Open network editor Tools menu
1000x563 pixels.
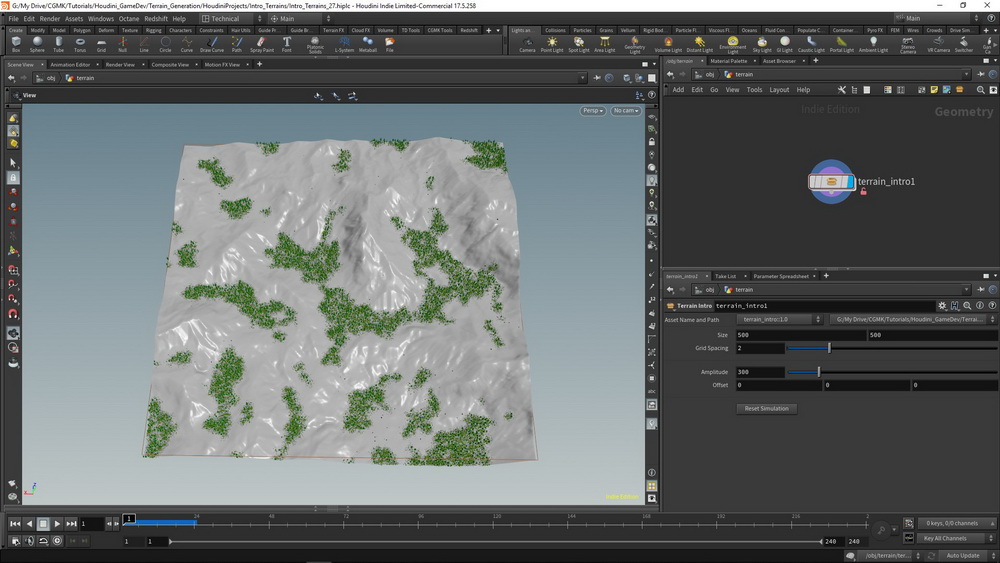tap(754, 90)
